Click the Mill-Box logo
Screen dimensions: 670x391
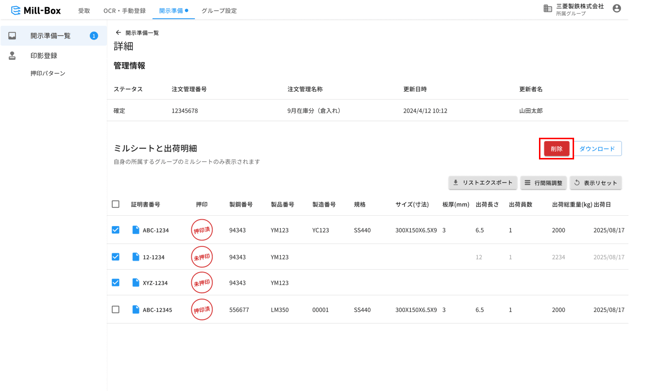(x=36, y=10)
